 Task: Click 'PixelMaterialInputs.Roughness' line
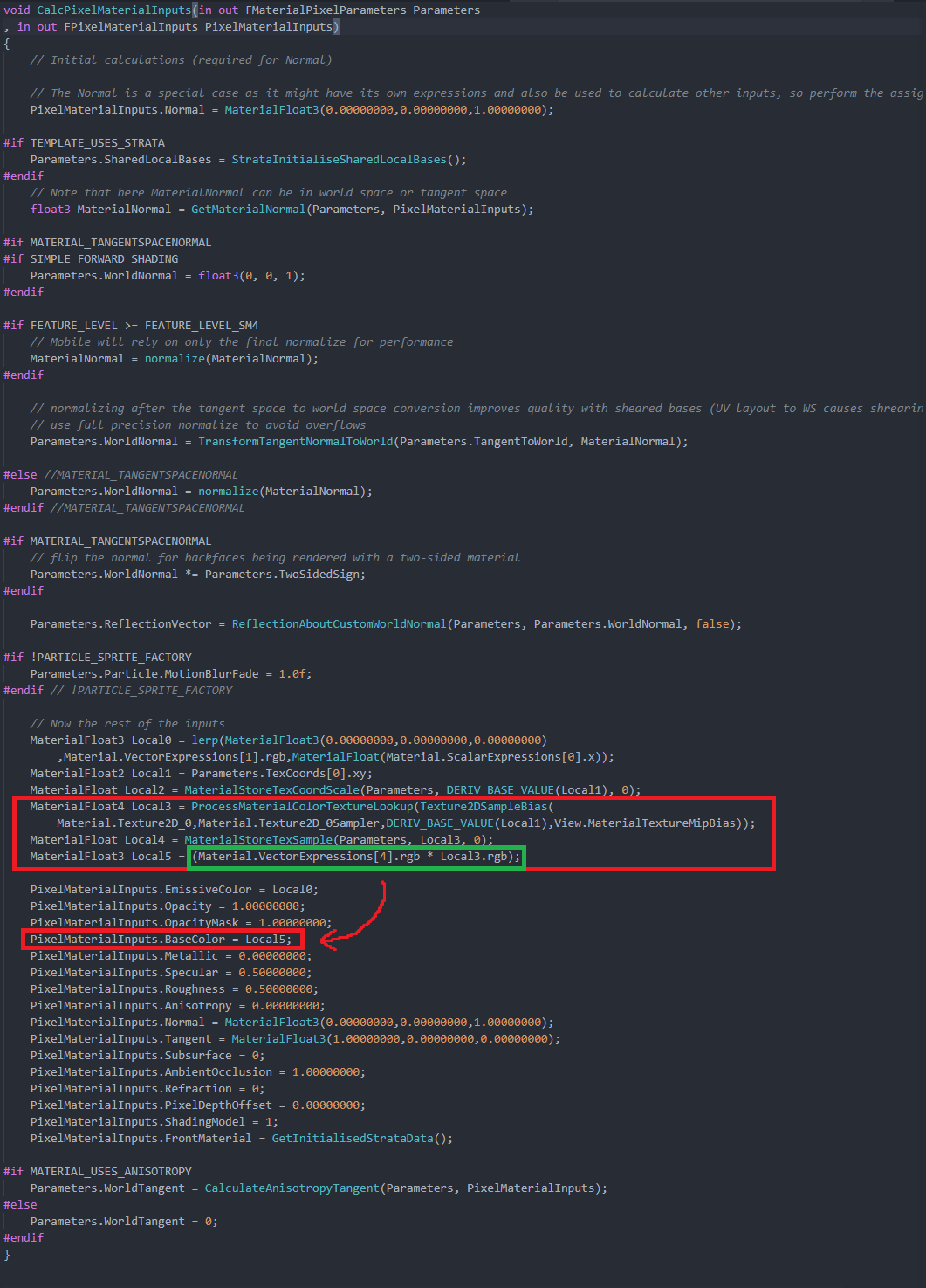[175, 988]
